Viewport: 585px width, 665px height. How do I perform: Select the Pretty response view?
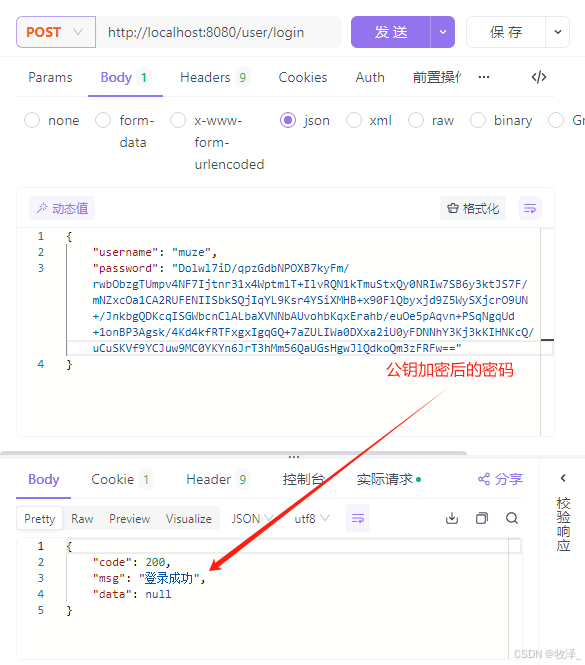click(39, 518)
